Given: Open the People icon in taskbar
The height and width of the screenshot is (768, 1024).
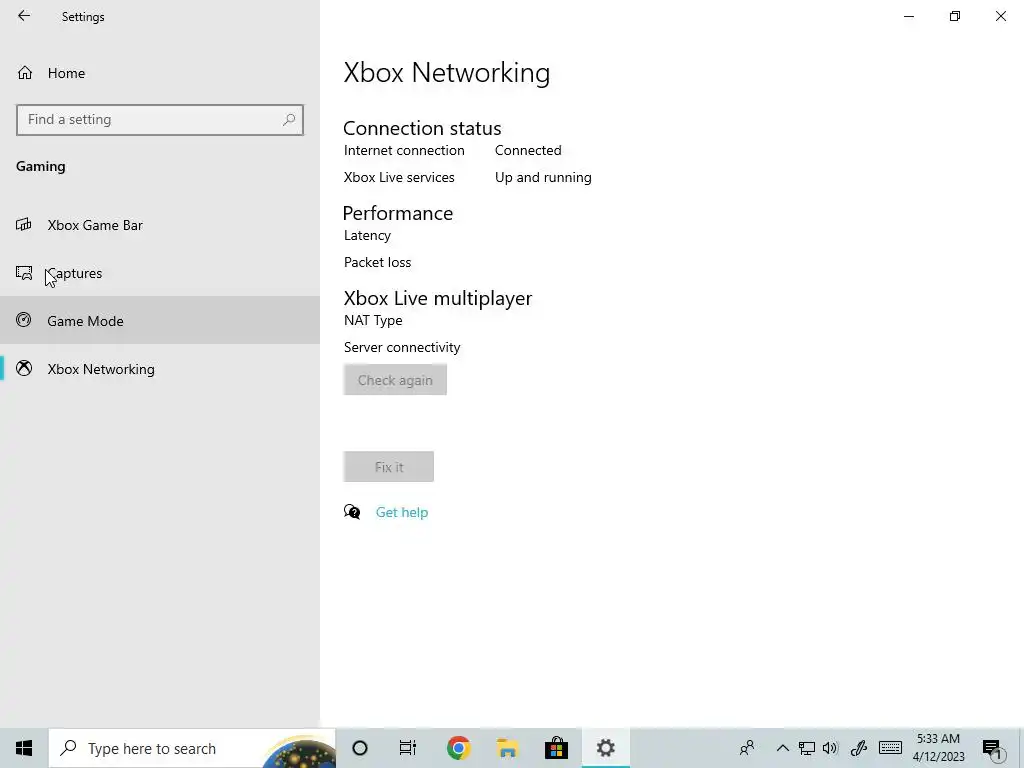Looking at the screenshot, I should click(x=747, y=748).
